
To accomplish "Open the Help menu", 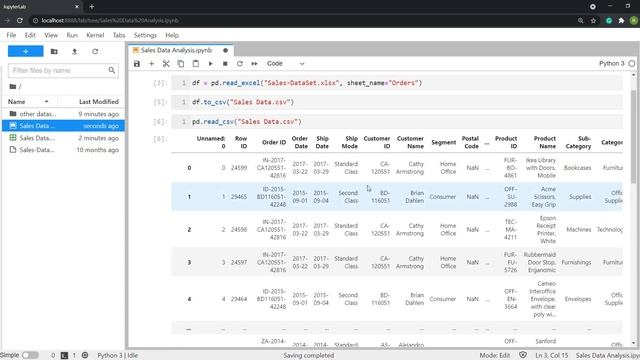I will (172, 35).
